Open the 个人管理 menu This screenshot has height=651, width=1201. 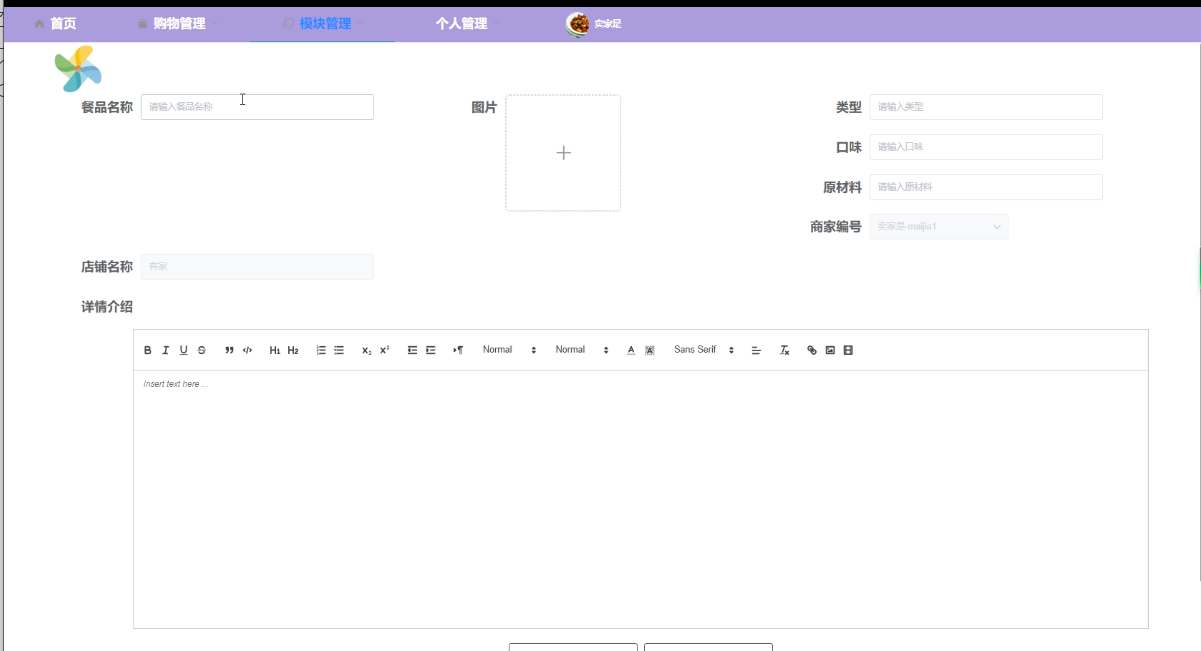462,23
